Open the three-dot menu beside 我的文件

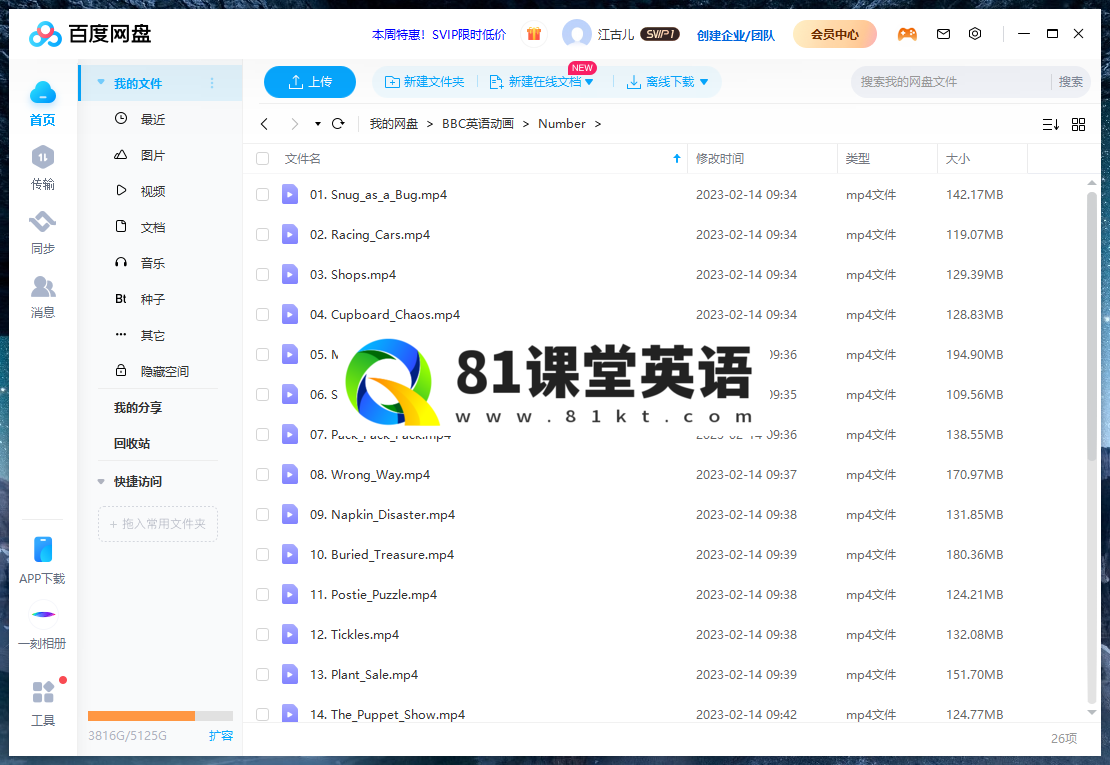pyautogui.click(x=212, y=84)
